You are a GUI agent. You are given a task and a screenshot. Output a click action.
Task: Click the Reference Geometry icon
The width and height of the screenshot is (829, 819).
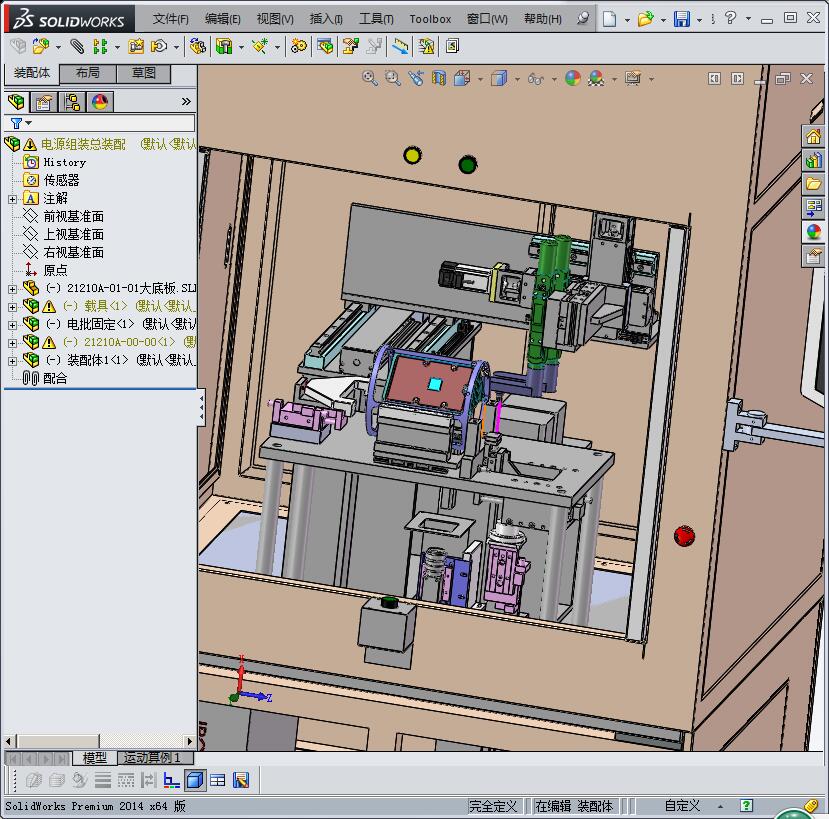coord(260,47)
